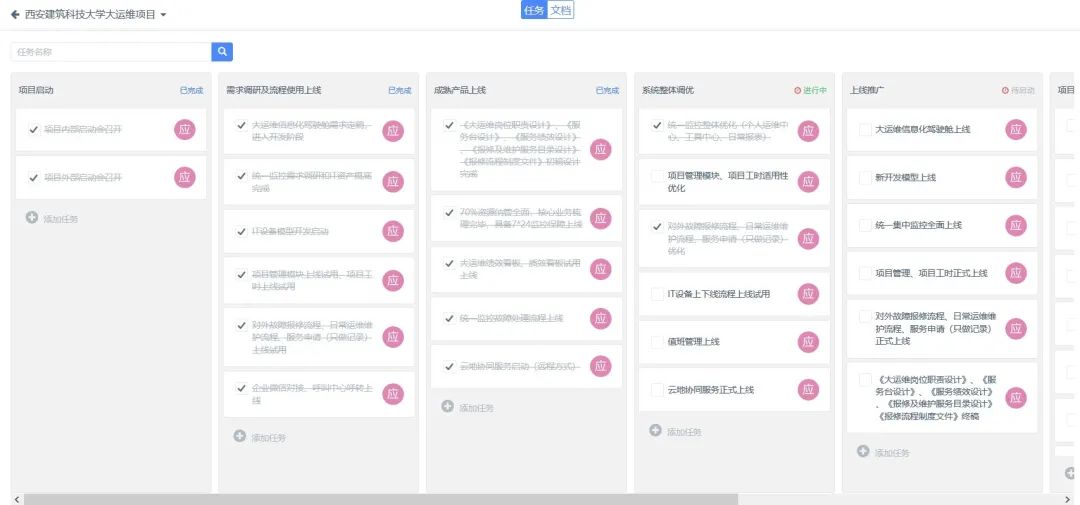Click avatar on 企业微信对接 card
Image resolution: width=1080 pixels, height=505 pixels.
pyautogui.click(x=393, y=394)
